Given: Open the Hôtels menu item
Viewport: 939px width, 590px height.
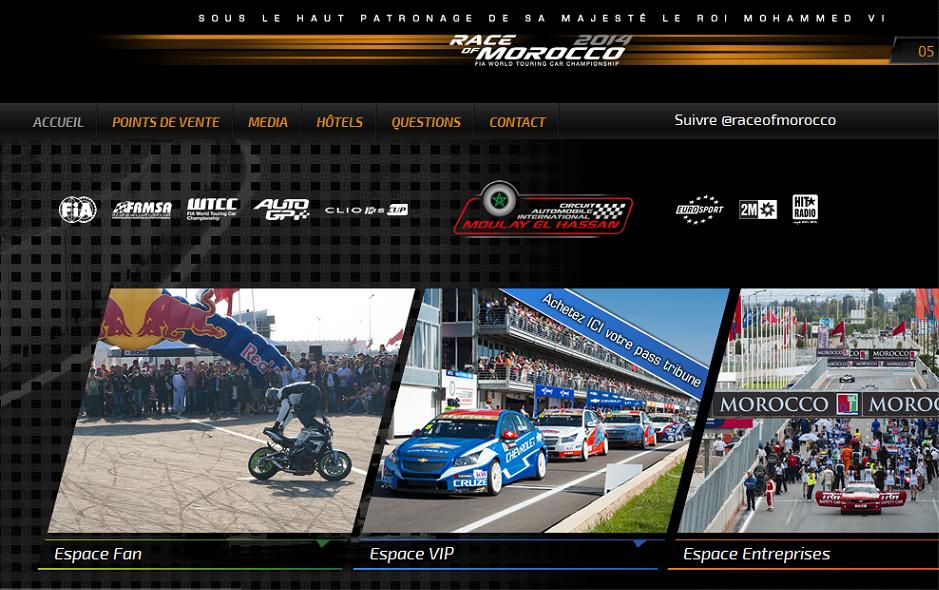Looking at the screenshot, I should pyautogui.click(x=340, y=122).
